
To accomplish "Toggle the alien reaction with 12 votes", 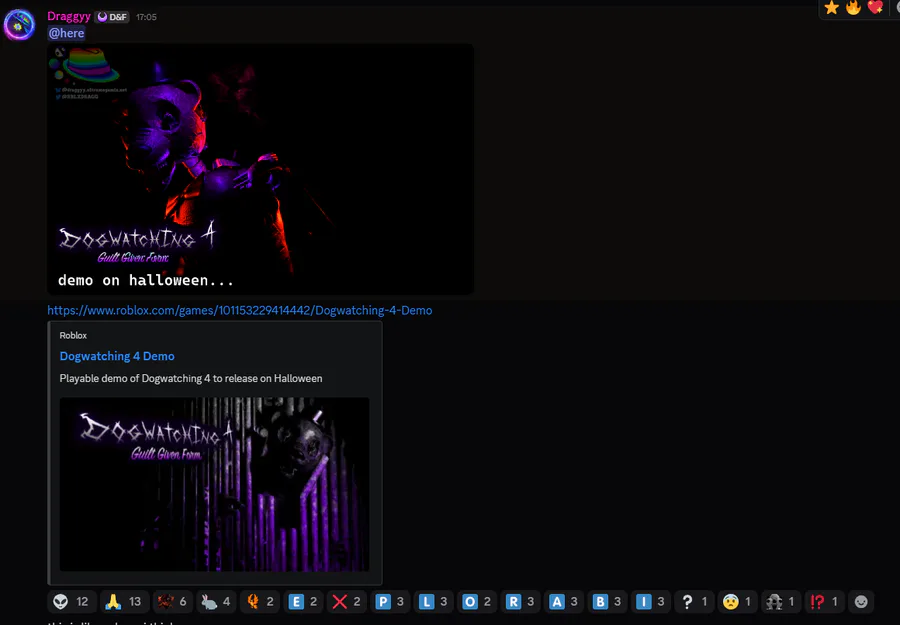I will tap(71, 601).
